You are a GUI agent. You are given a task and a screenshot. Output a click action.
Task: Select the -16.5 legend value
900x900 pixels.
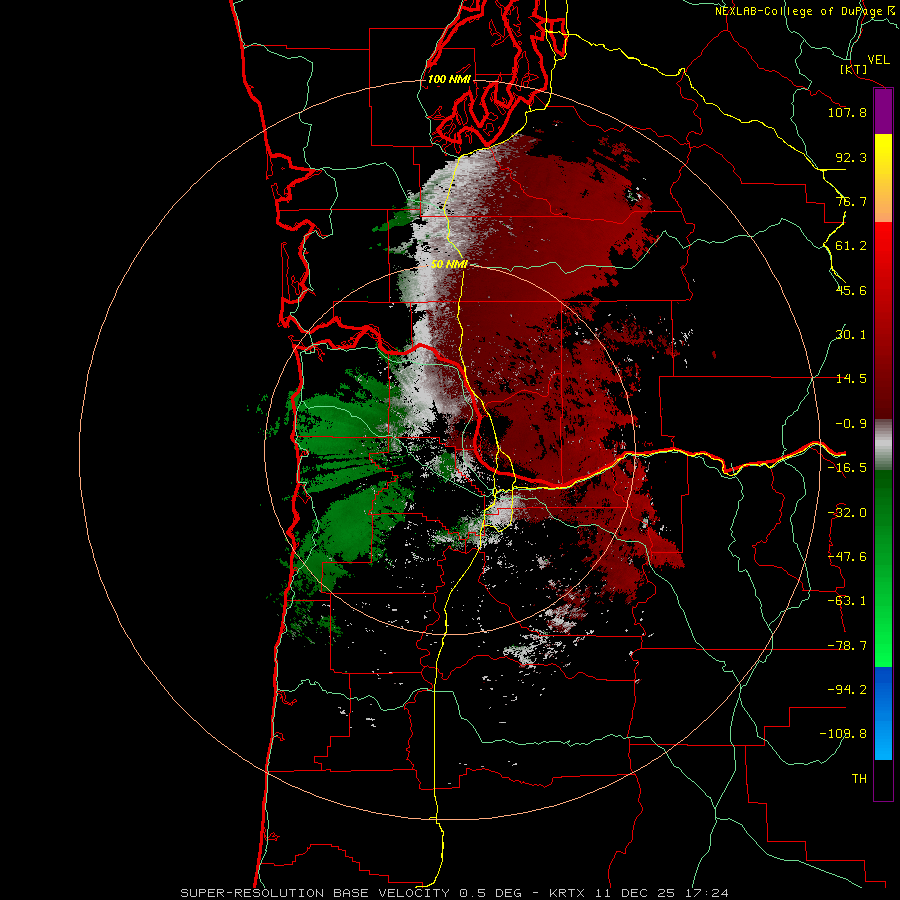click(x=847, y=468)
